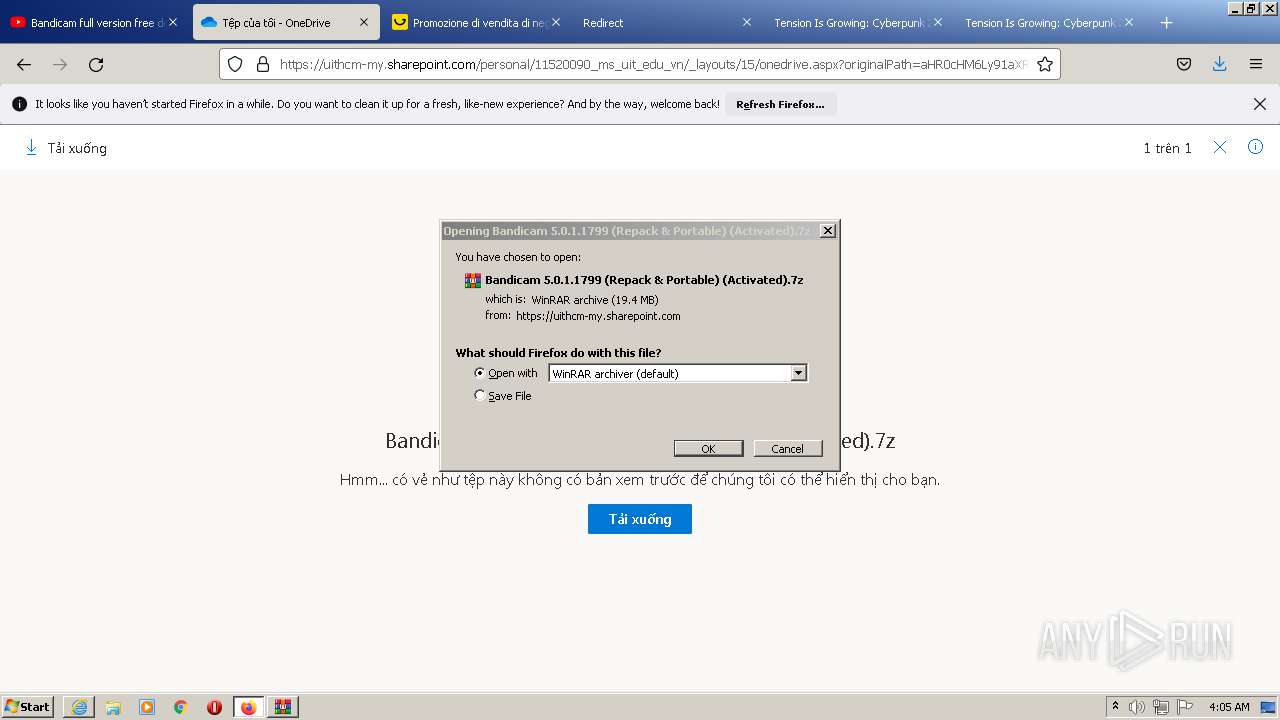Open Action Center flag icon
This screenshot has width=1280, height=720.
tap(1185, 707)
